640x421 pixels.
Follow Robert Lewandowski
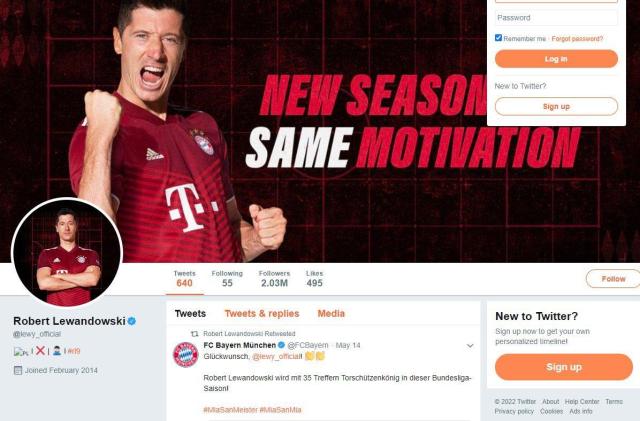(x=612, y=279)
